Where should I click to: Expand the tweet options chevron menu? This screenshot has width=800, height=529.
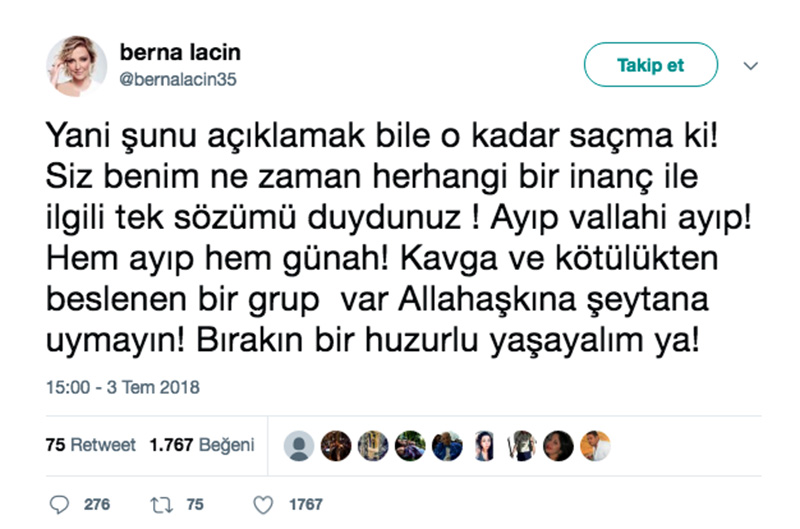(752, 66)
